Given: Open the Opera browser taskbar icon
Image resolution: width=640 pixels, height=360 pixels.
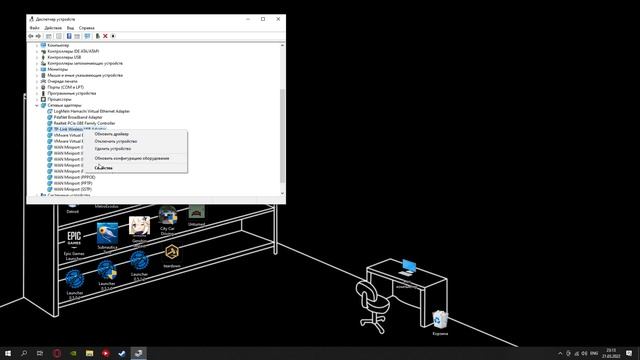Looking at the screenshot, I should 57,353.
